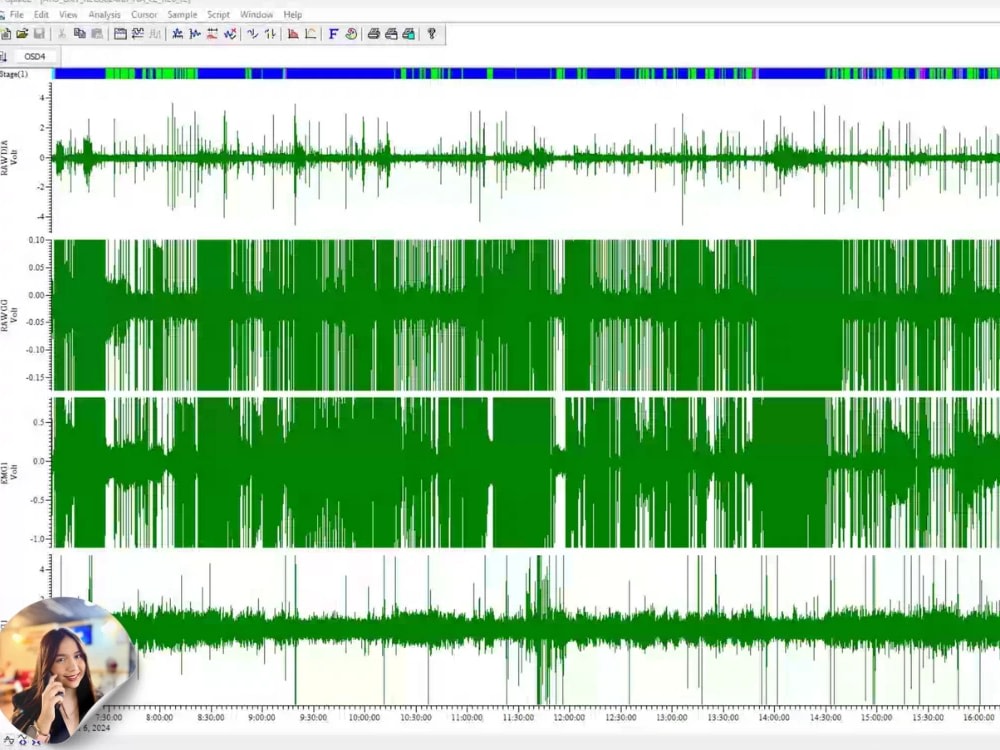Open the View menu
This screenshot has width=1000, height=750.
click(68, 14)
